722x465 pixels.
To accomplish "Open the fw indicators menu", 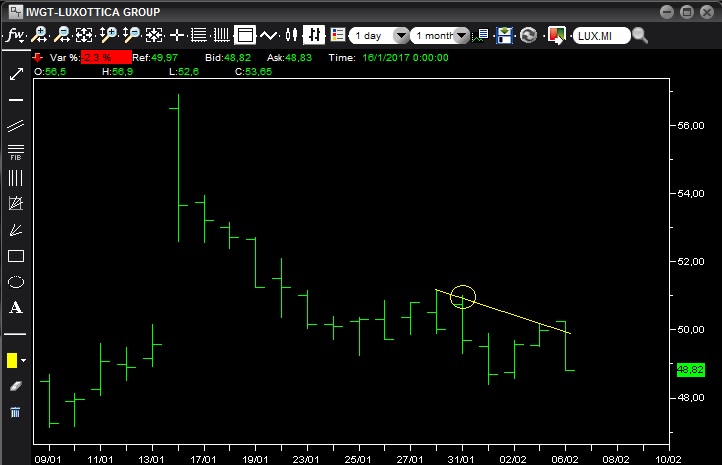I will (x=16, y=35).
